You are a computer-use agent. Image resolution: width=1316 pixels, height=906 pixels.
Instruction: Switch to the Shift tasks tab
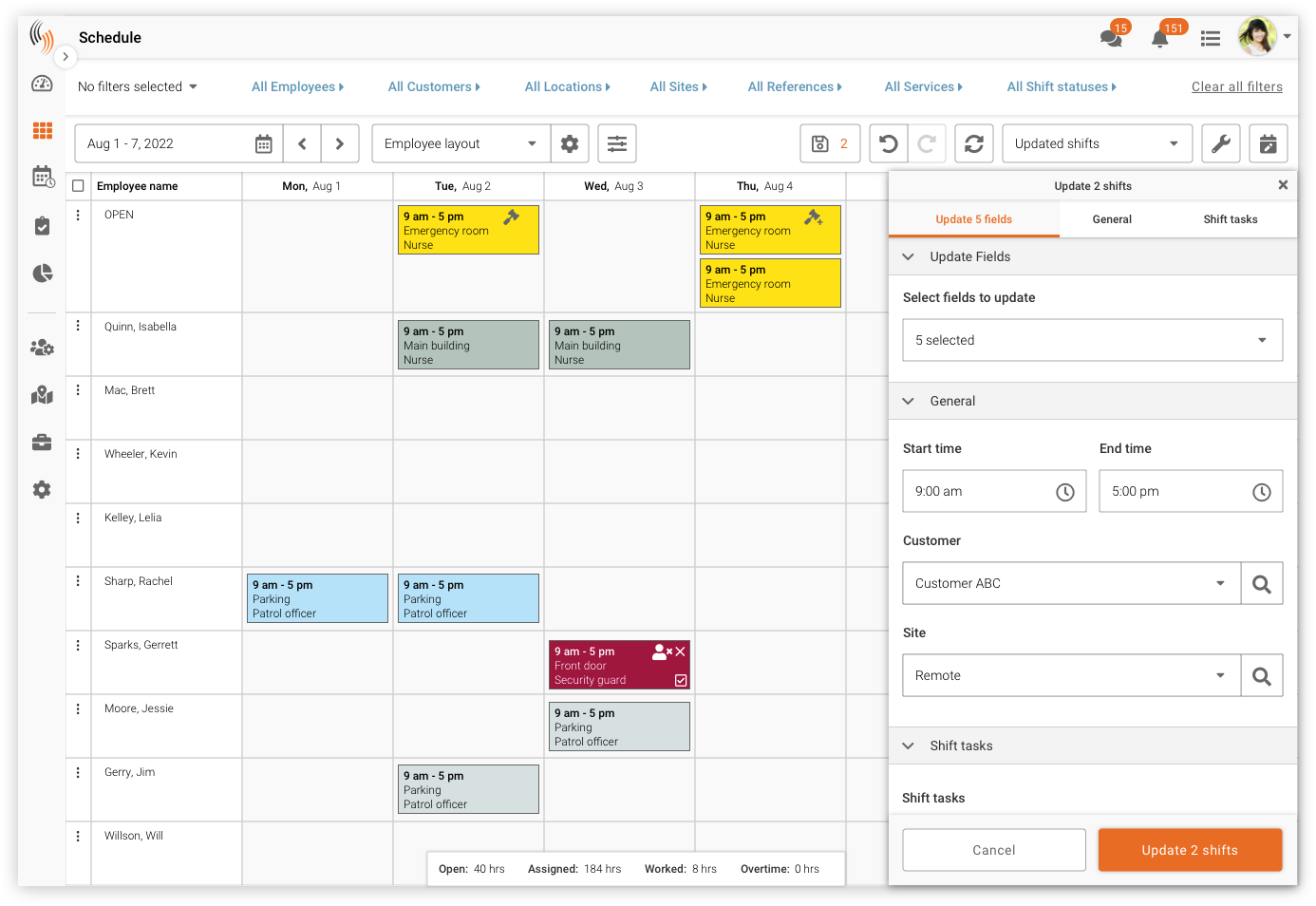pyautogui.click(x=1230, y=219)
